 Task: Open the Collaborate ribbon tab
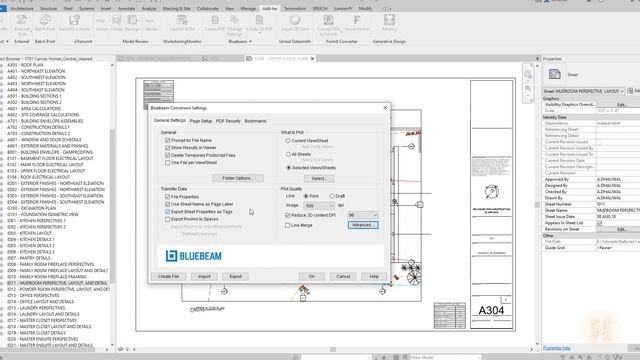(x=207, y=8)
